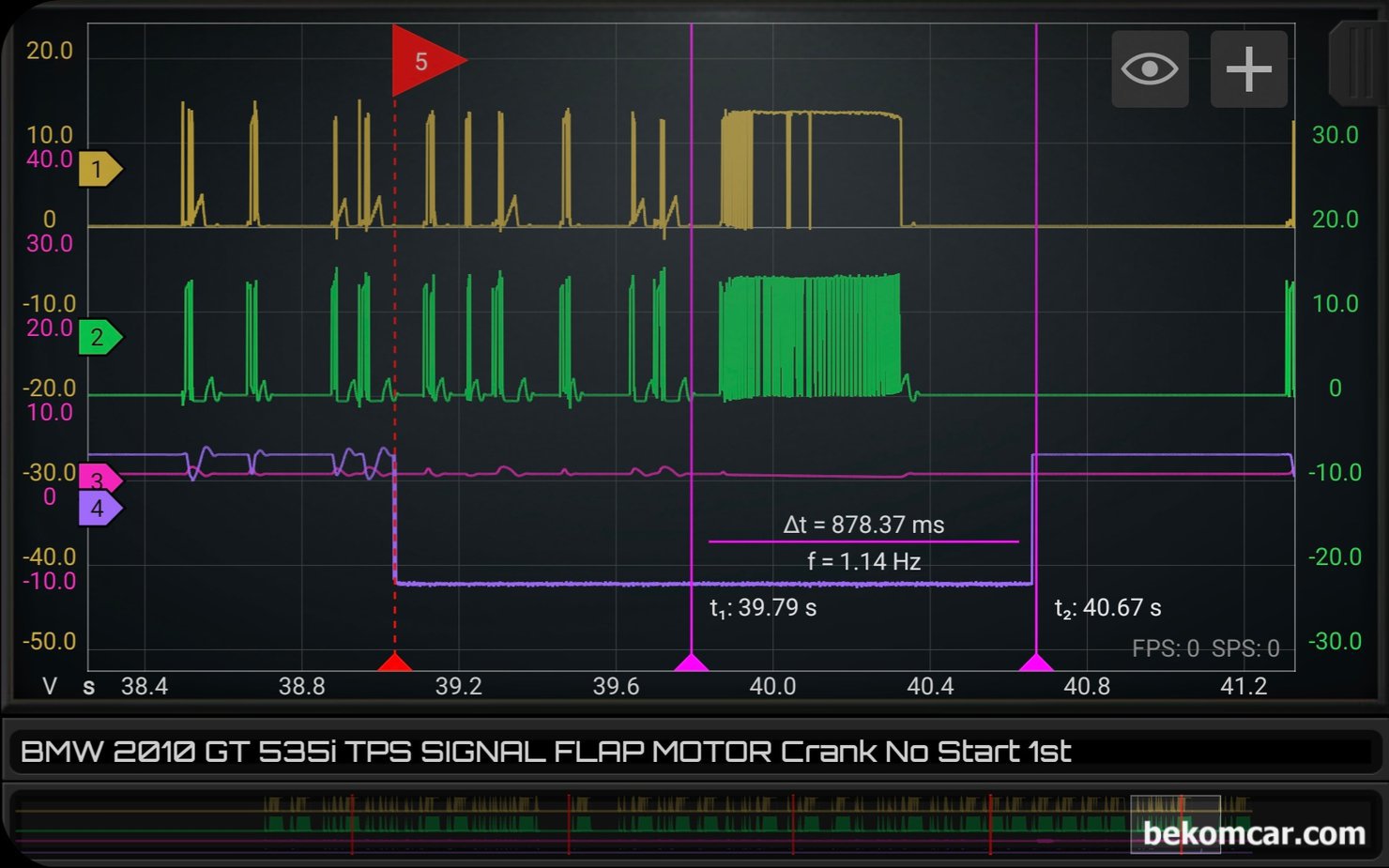
Task: Click the pink 40.0 scale label
Action: [50, 160]
